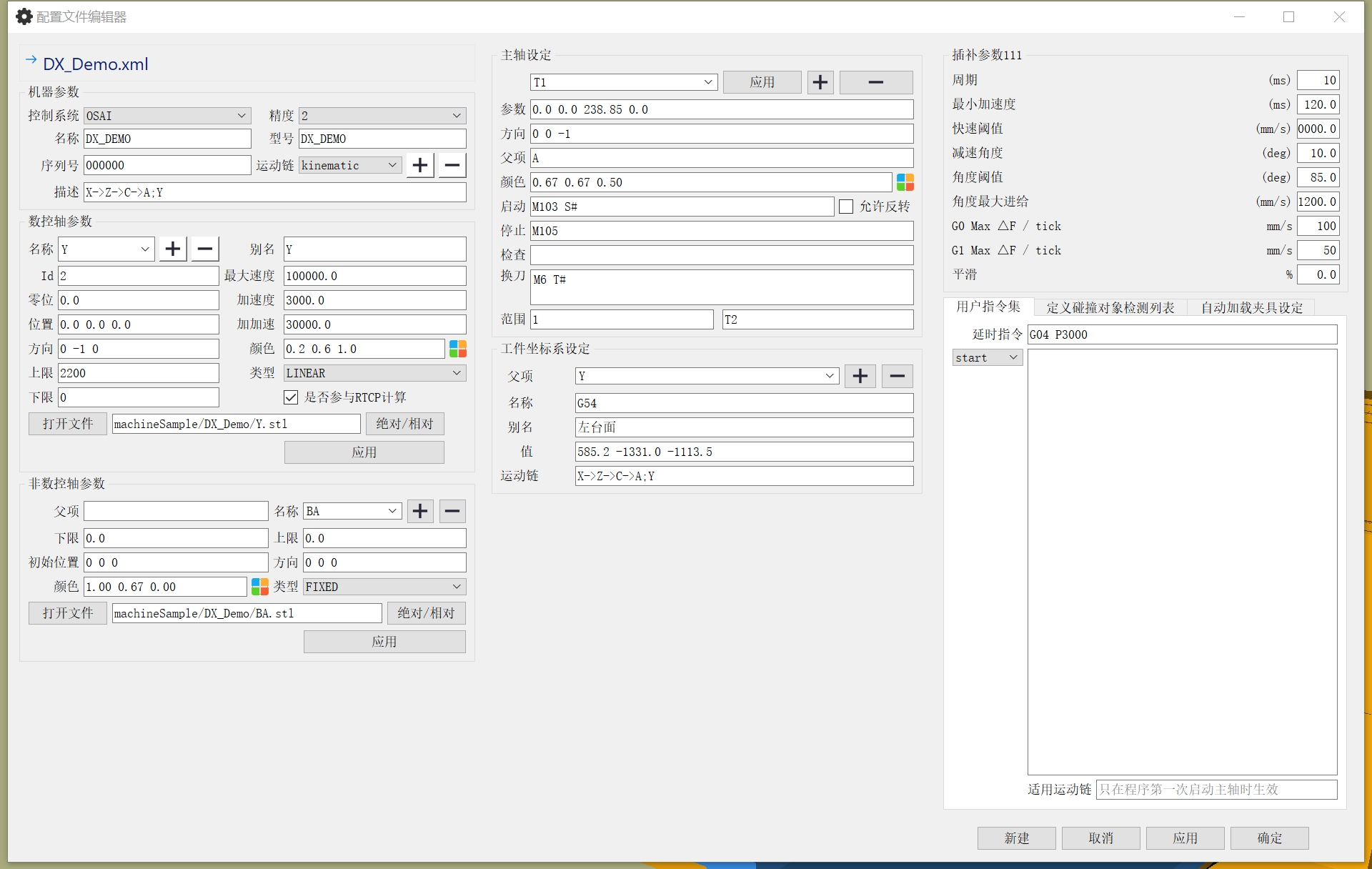Remove spindle T1 with minus button

point(876,82)
